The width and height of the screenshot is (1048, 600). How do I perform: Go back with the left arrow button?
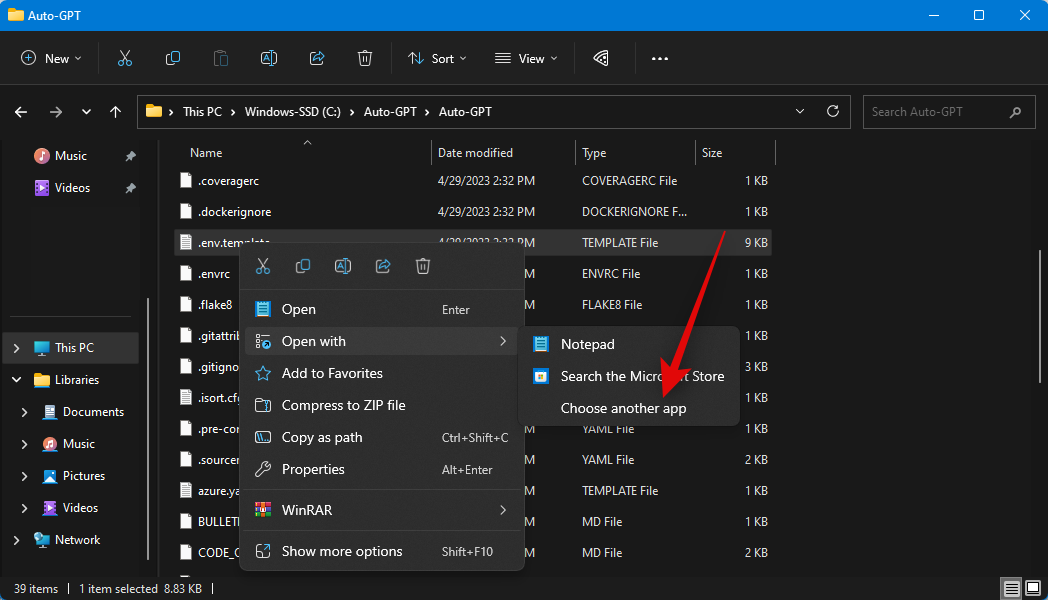21,112
